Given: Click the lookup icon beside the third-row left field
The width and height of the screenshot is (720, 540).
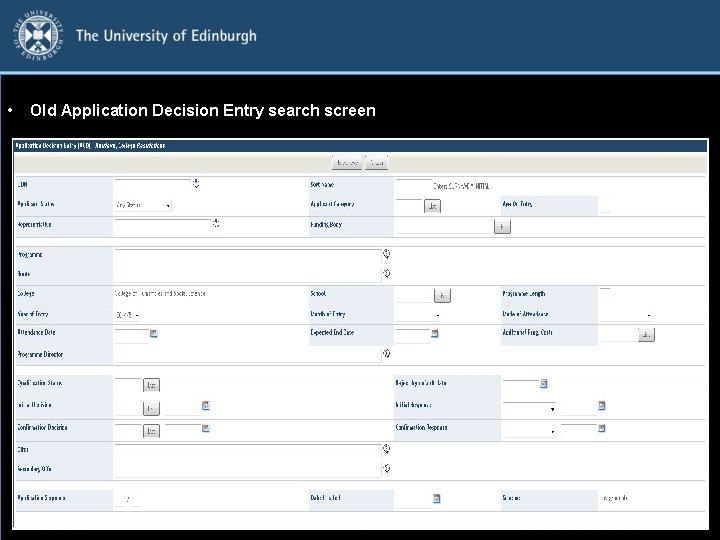Looking at the screenshot, I should click(216, 223).
